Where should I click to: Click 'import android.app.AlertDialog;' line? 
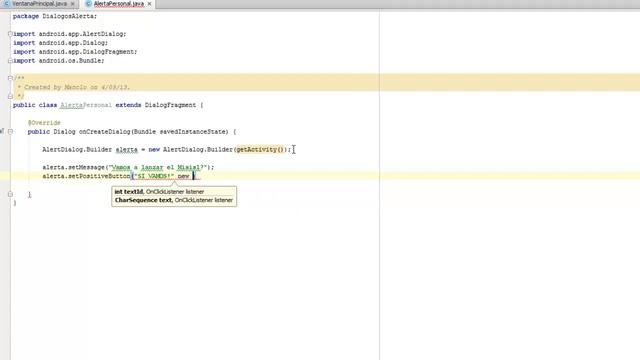(69, 34)
